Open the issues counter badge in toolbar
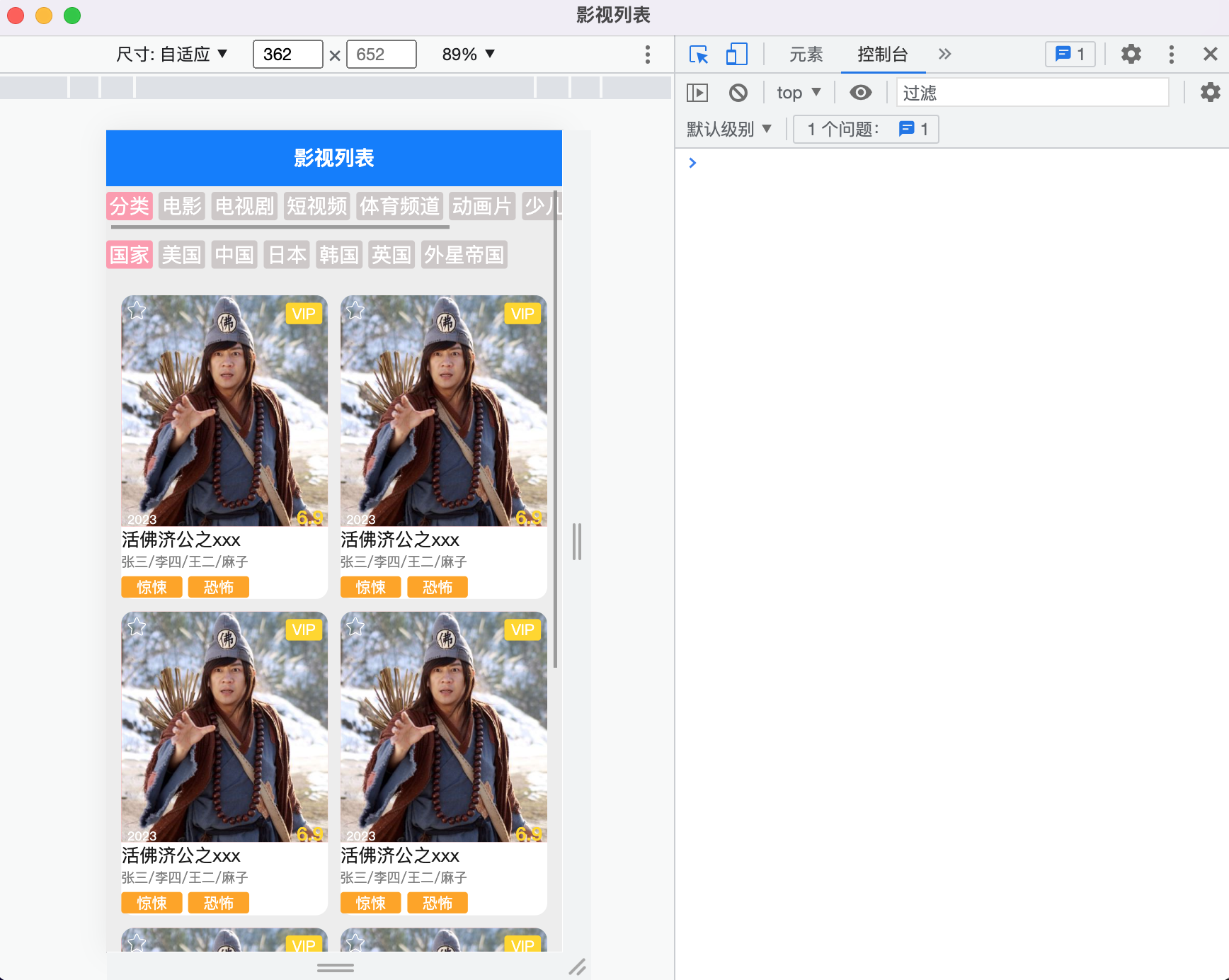1229x980 pixels. coord(1070,55)
